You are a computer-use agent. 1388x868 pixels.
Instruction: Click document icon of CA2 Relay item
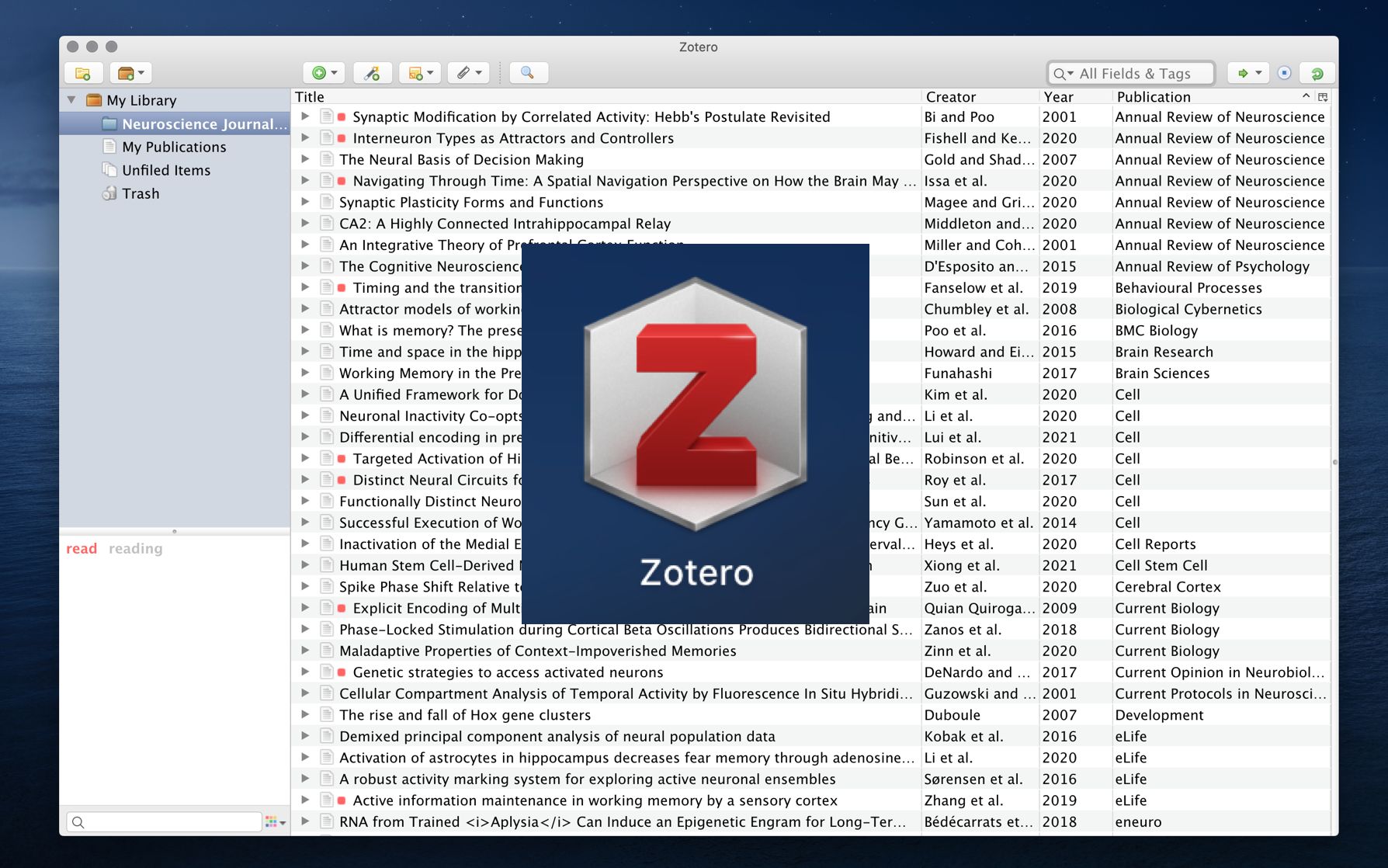point(327,224)
